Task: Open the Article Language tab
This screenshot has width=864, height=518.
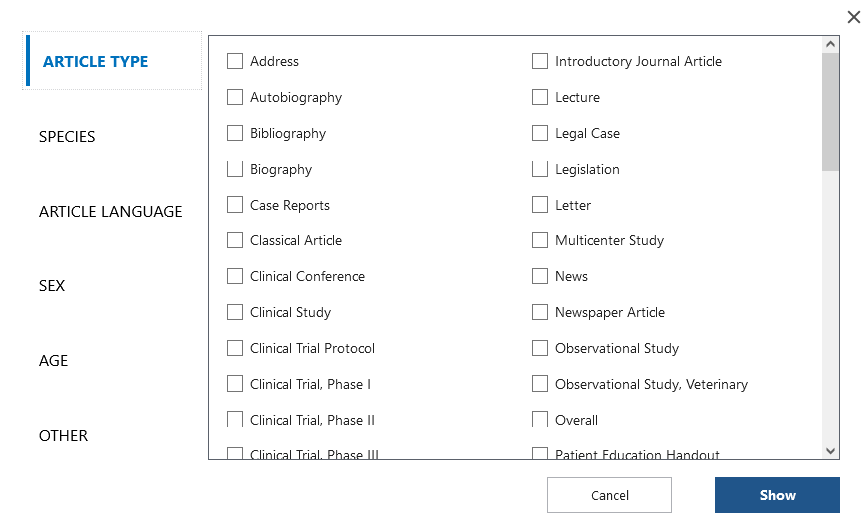Action: [110, 212]
